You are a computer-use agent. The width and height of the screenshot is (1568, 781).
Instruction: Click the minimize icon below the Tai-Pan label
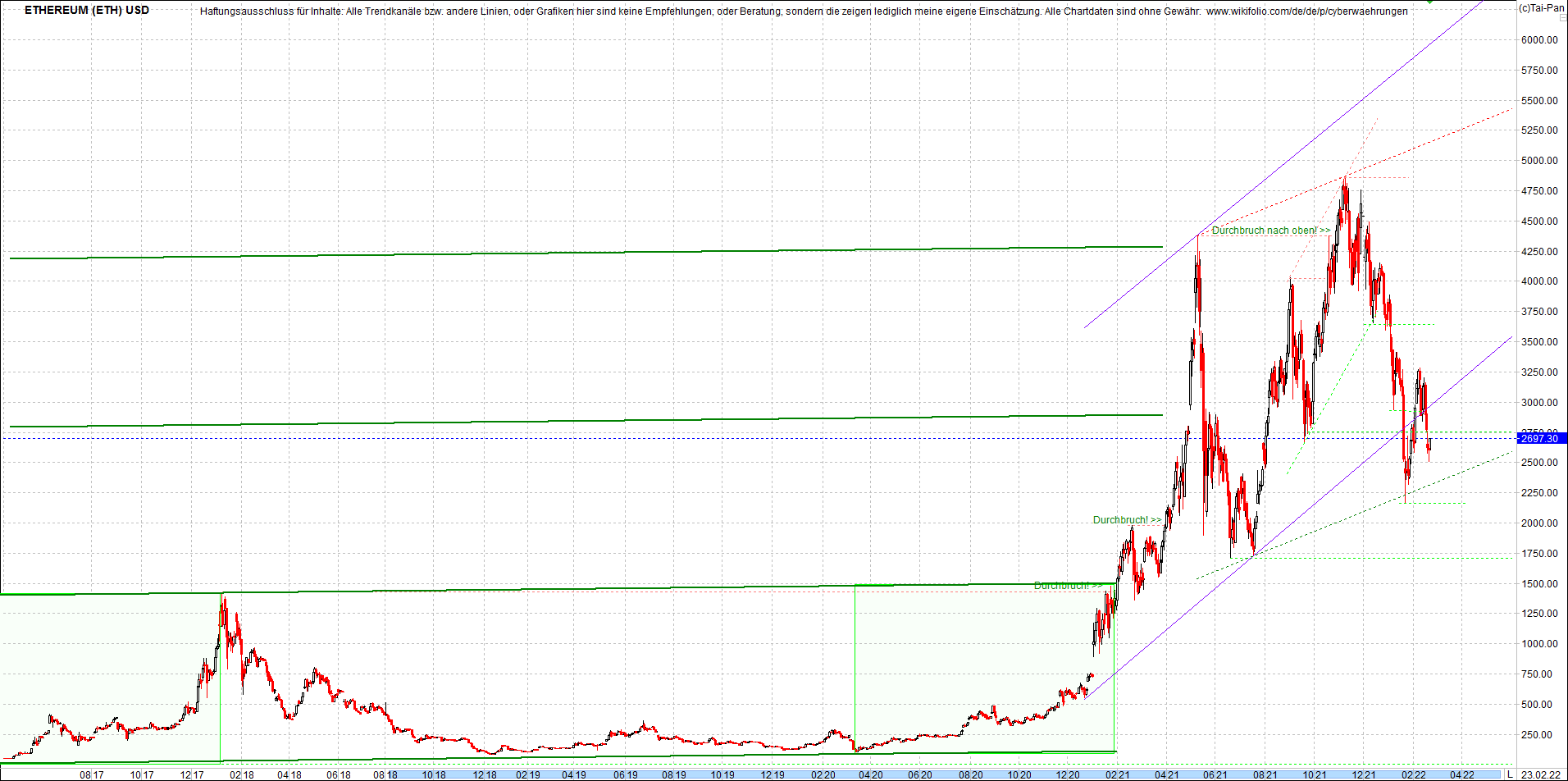point(1563,17)
